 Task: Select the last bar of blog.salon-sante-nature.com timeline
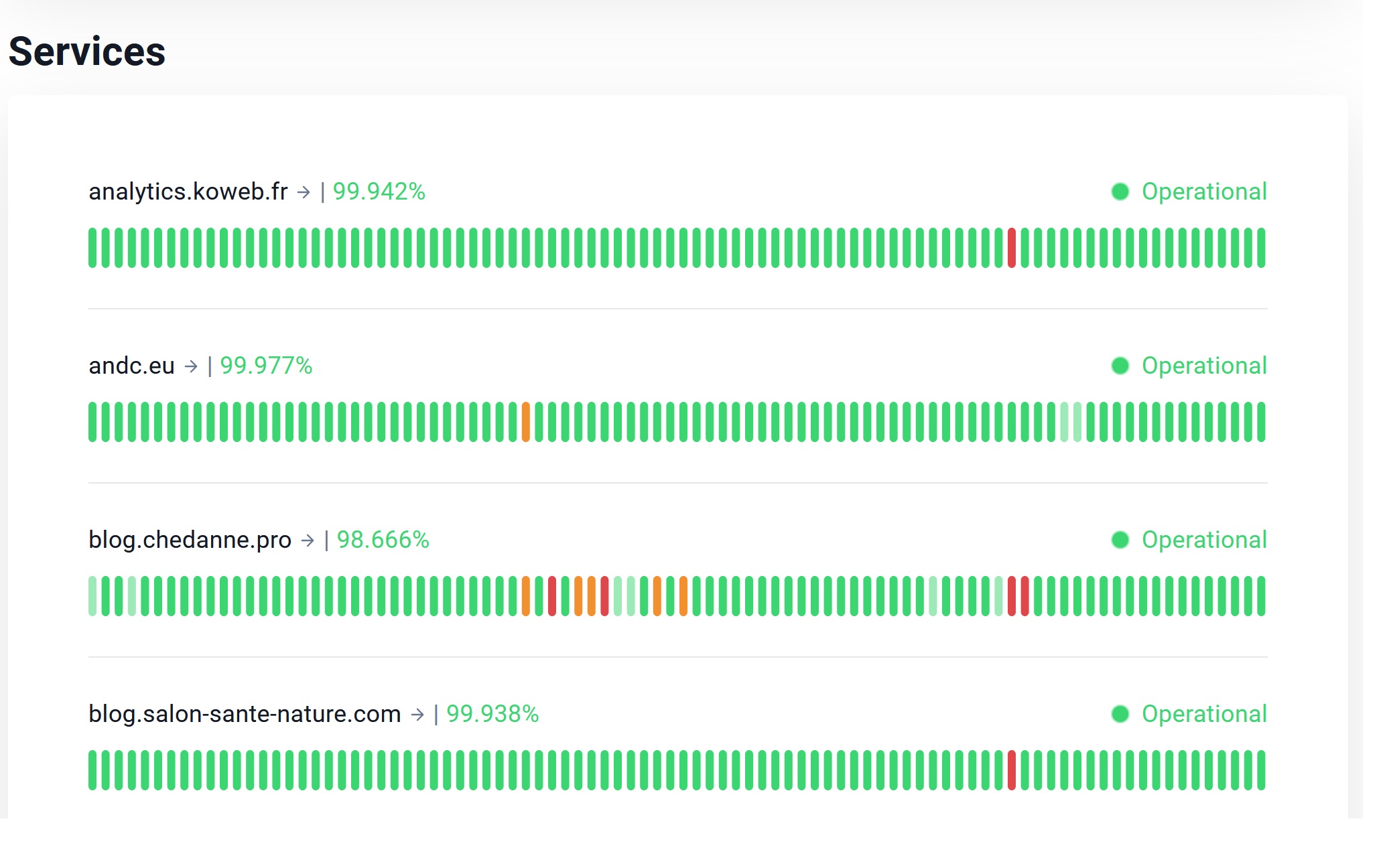coord(1262,770)
